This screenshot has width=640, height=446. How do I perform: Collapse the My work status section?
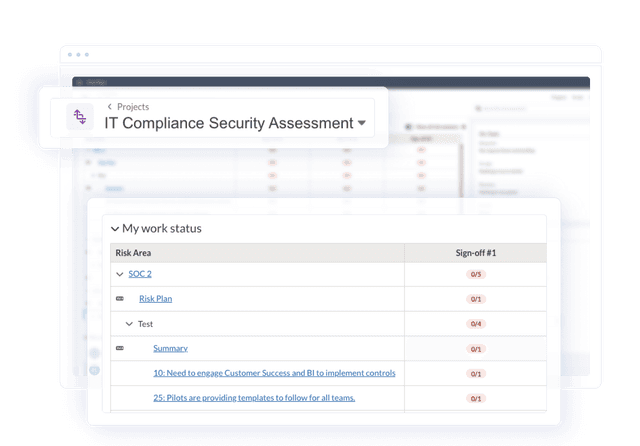click(115, 229)
